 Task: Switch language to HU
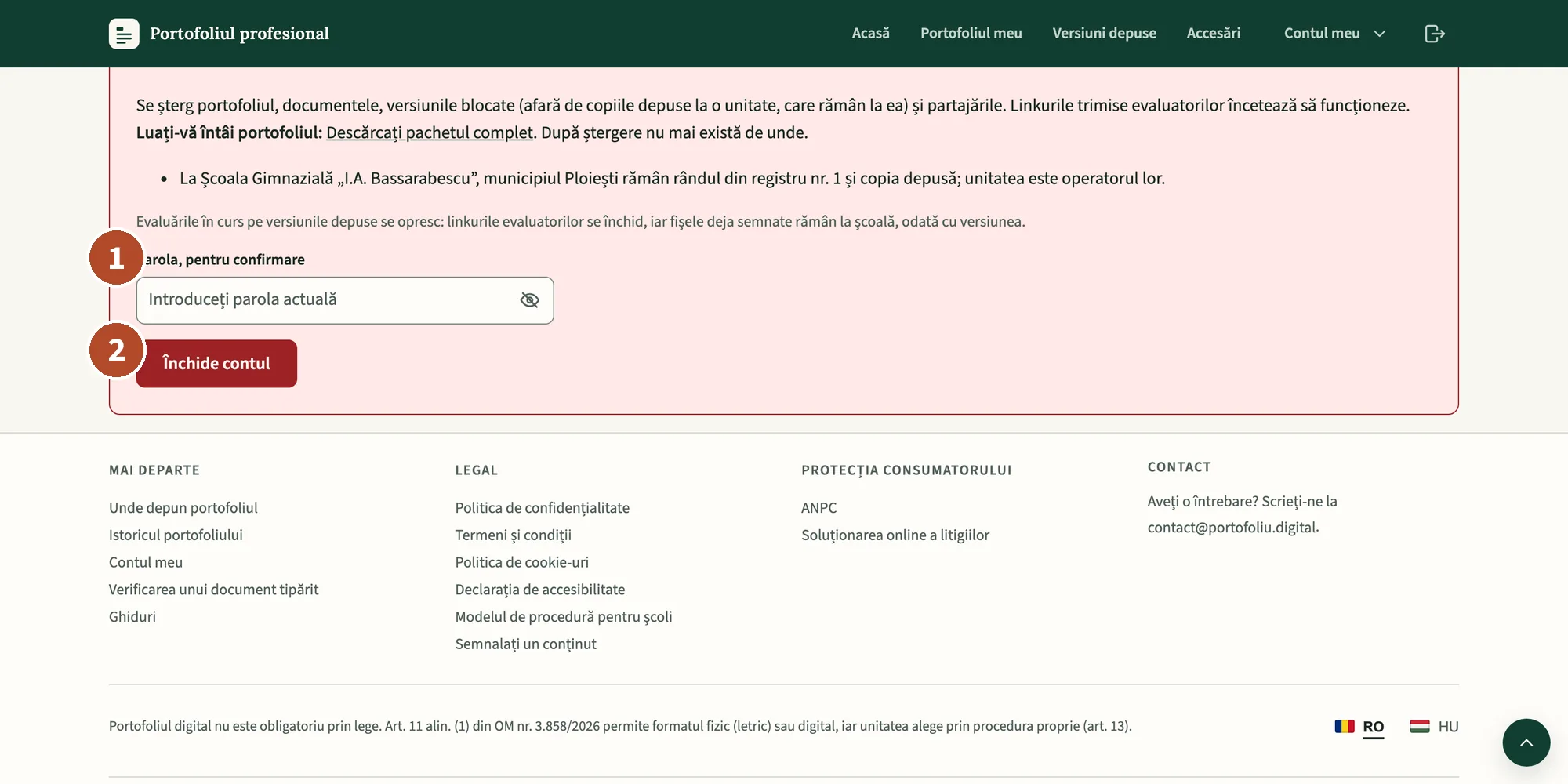click(1448, 727)
